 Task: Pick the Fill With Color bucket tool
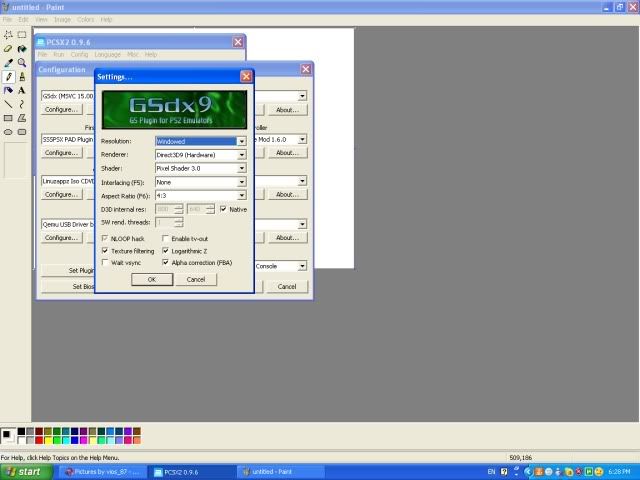click(22, 49)
